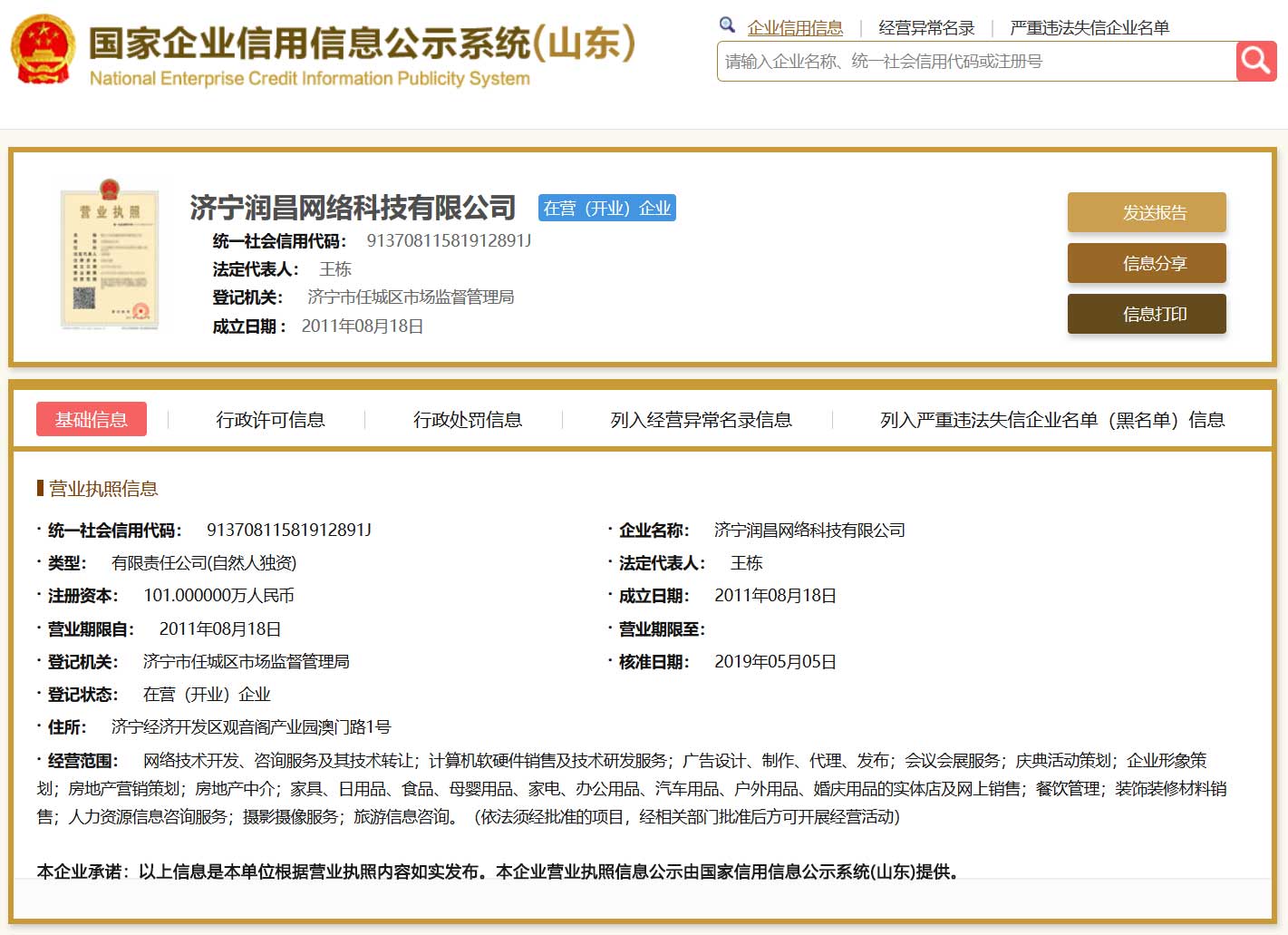Click header registration authority 济宁市任城区市场监督管理局

pyautogui.click(x=411, y=297)
